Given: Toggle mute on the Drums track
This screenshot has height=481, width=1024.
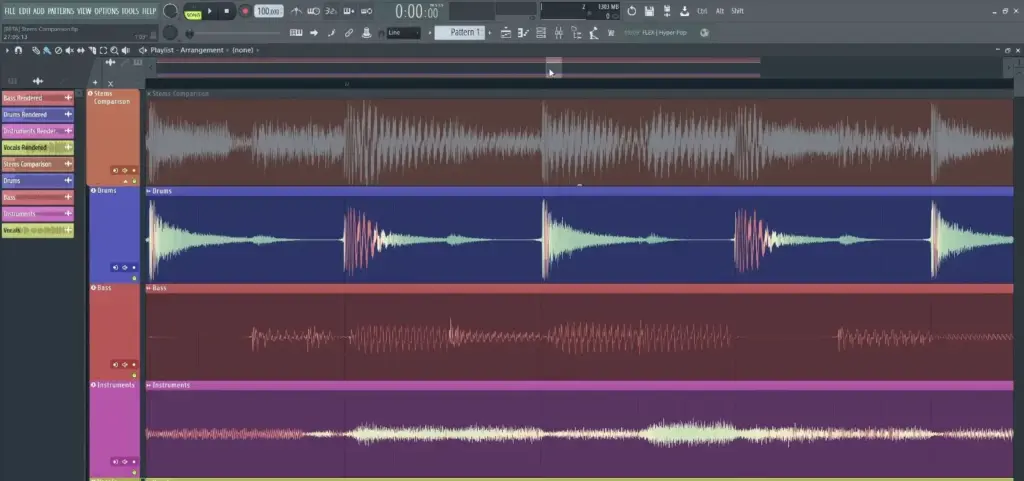Looking at the screenshot, I should (135, 278).
